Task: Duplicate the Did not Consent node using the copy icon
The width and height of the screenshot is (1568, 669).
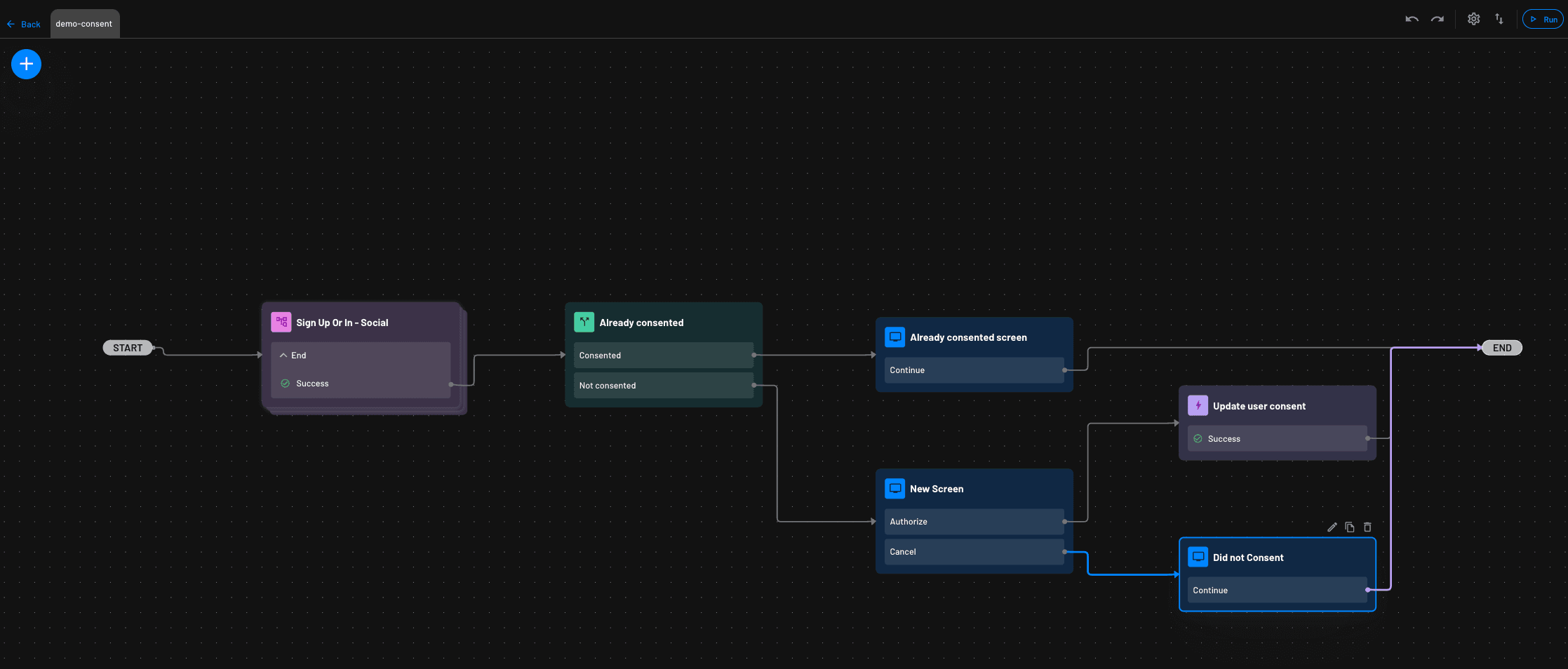Action: point(1349,527)
